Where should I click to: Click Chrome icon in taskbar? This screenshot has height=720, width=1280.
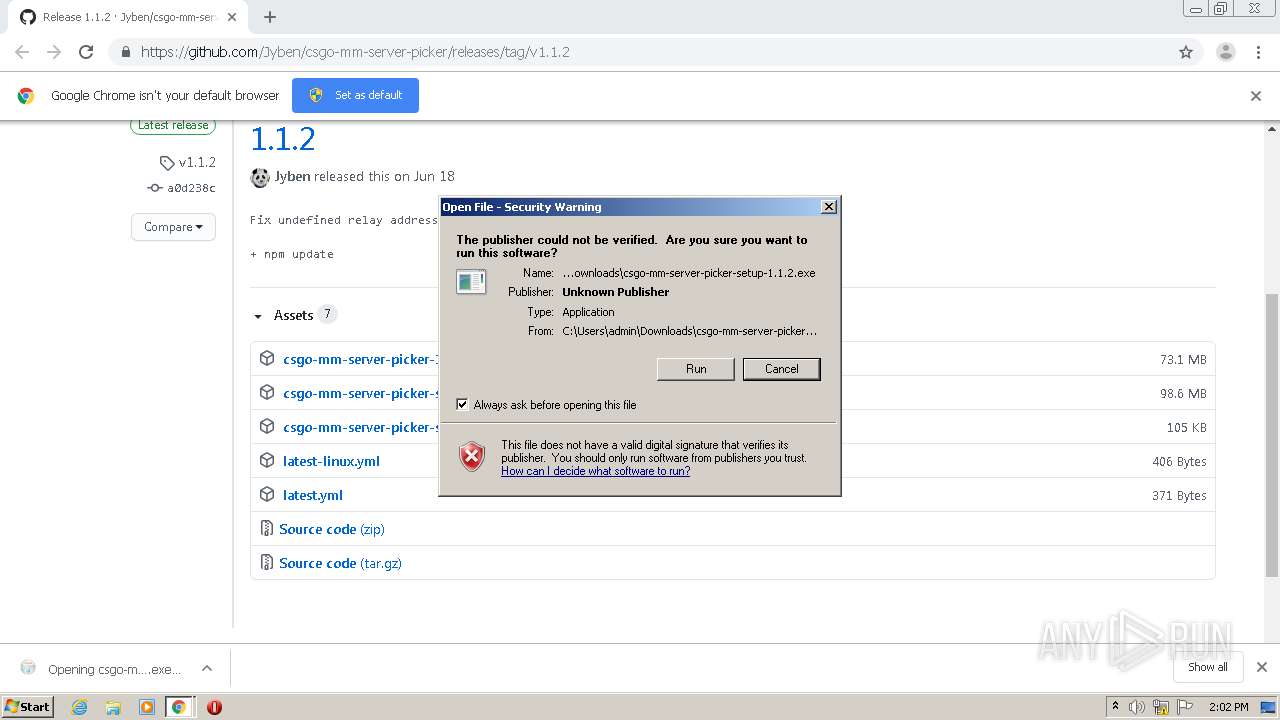179,707
